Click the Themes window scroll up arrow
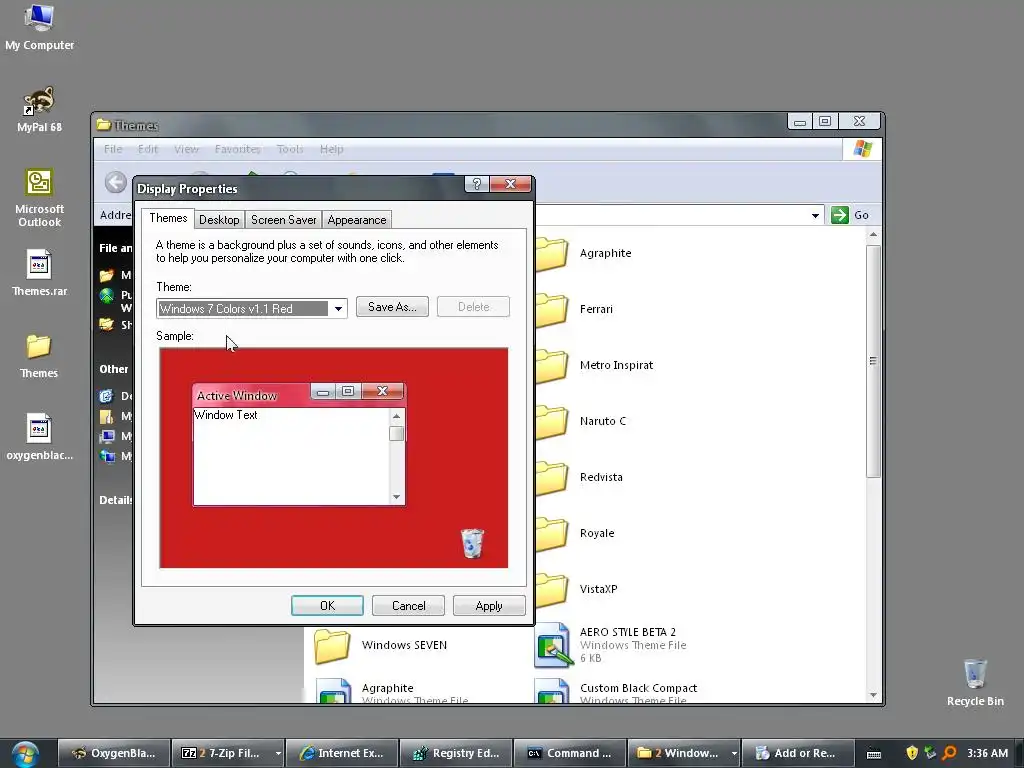Viewport: 1024px width, 768px height. coord(873,235)
